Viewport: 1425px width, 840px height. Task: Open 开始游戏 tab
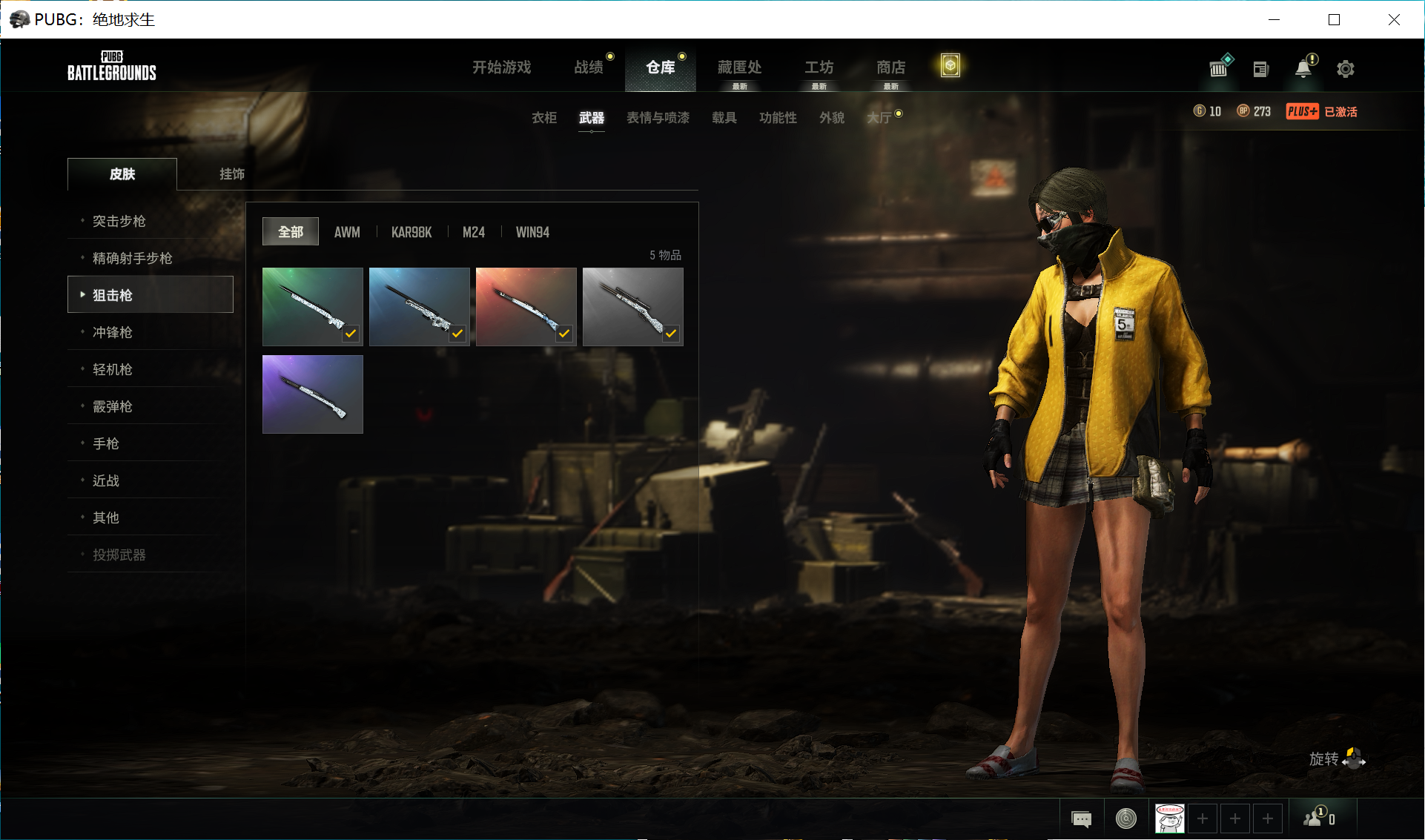pyautogui.click(x=502, y=67)
